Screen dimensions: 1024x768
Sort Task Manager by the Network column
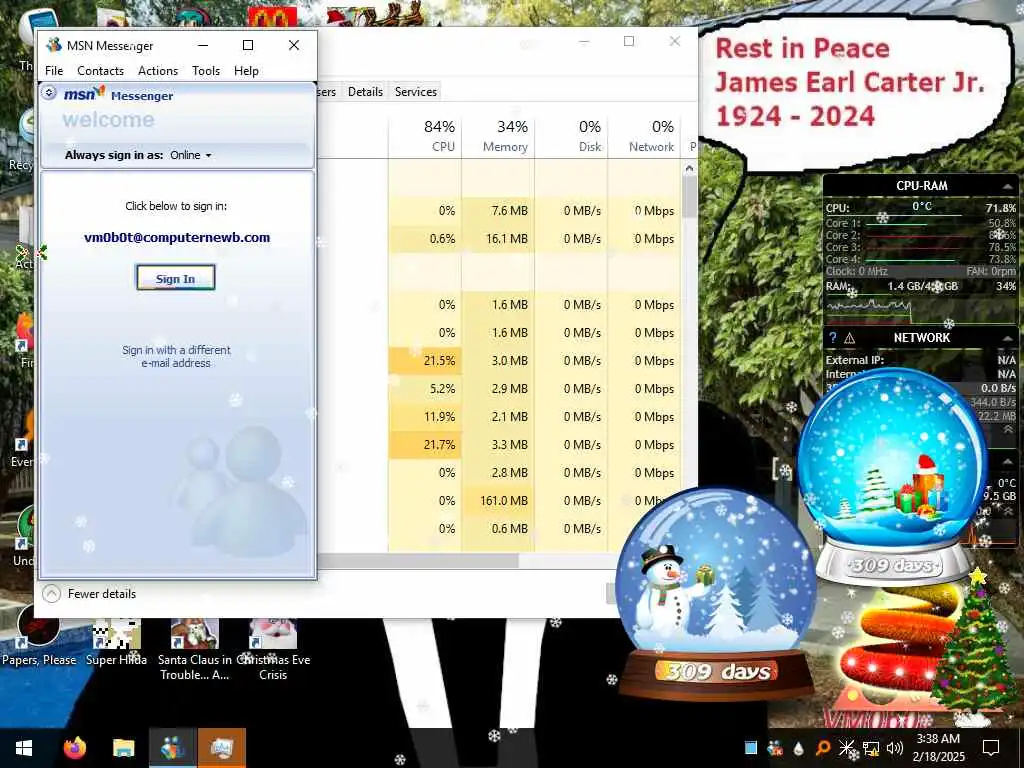pyautogui.click(x=645, y=136)
